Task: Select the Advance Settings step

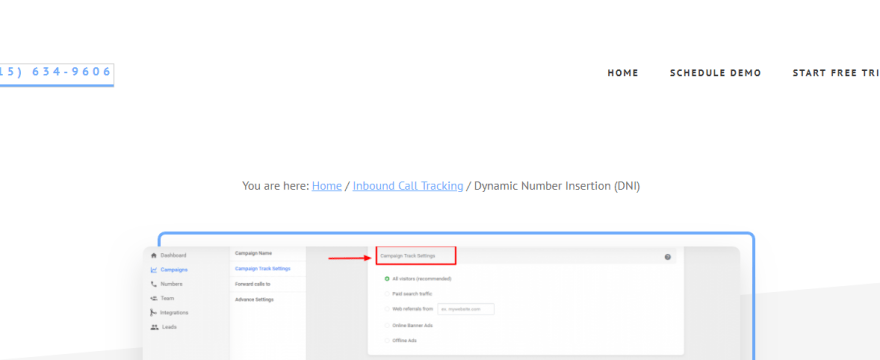Action: [254, 300]
